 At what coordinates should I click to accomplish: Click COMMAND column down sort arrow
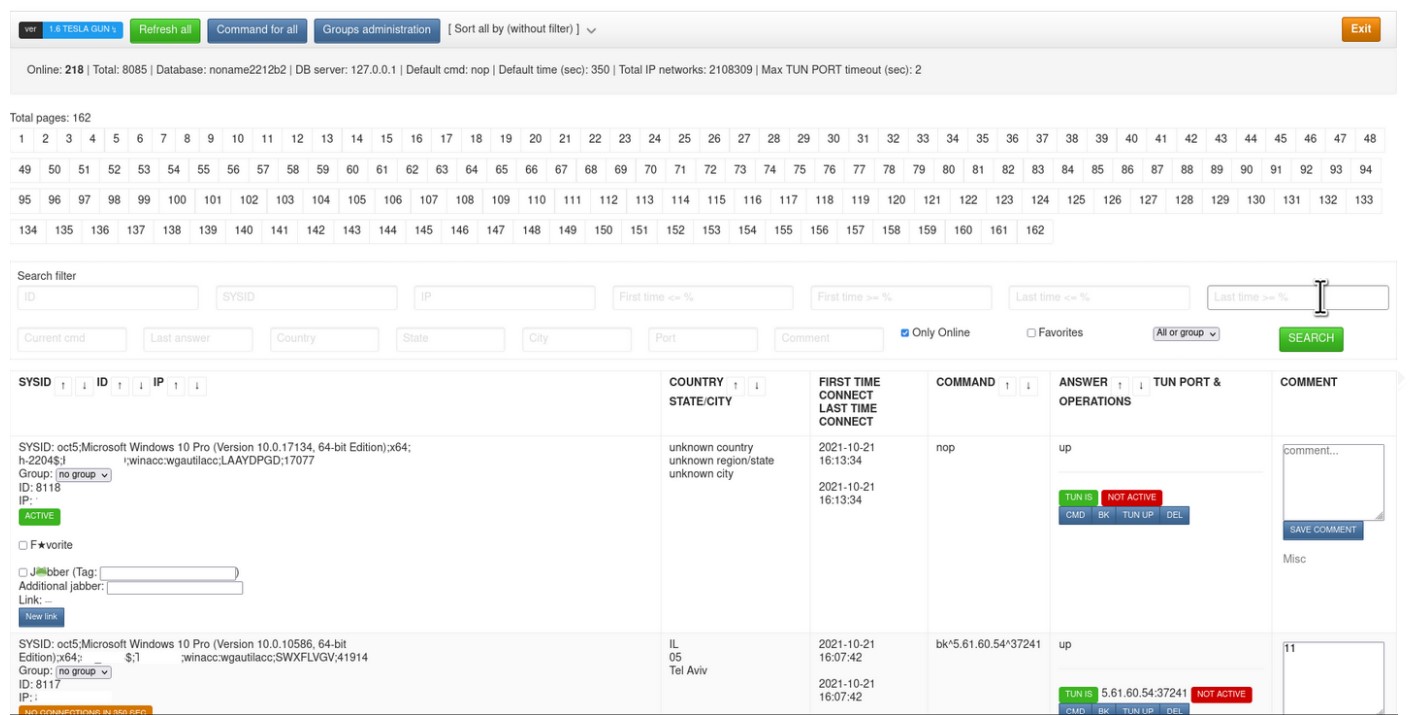point(1029,386)
